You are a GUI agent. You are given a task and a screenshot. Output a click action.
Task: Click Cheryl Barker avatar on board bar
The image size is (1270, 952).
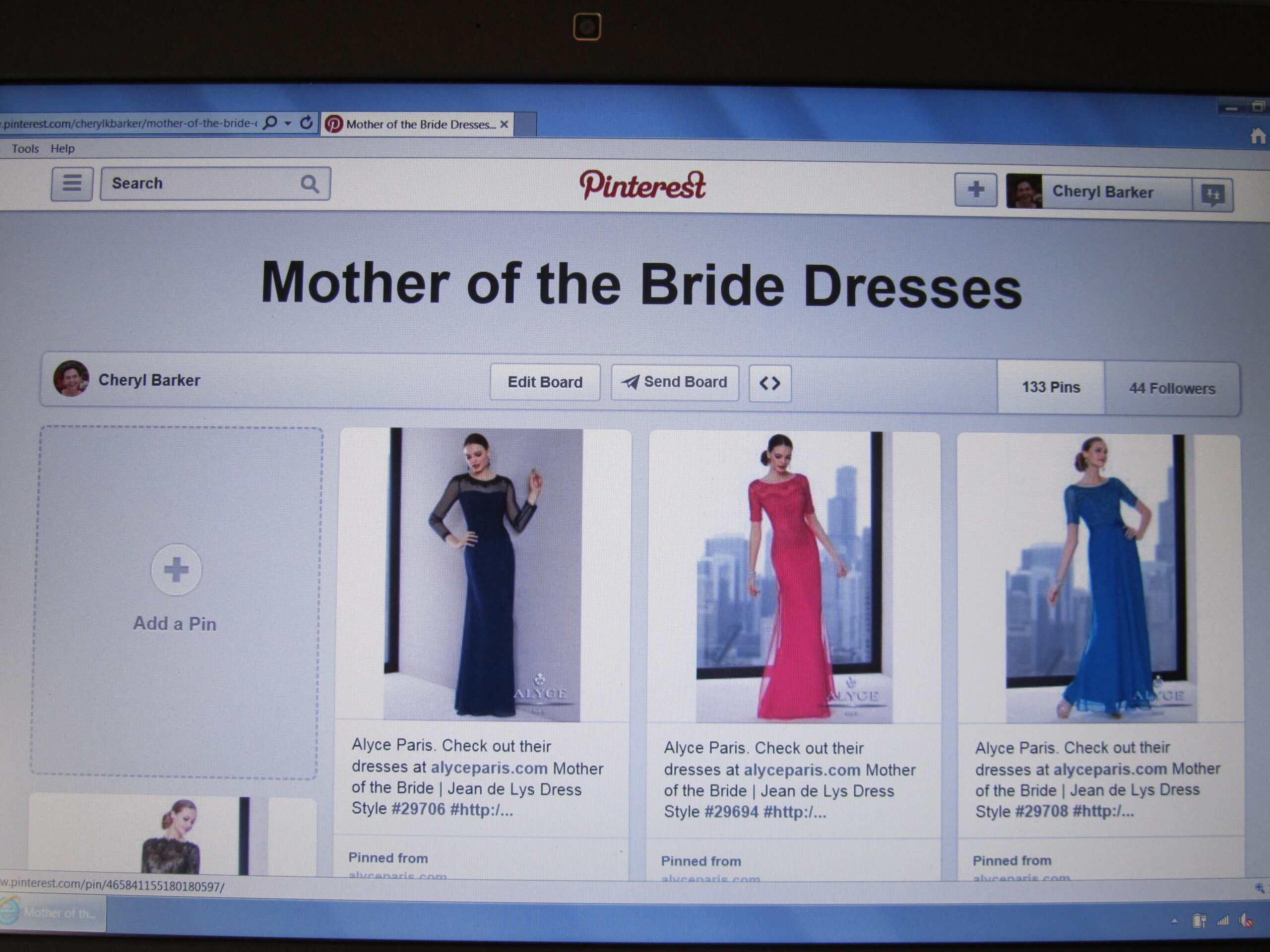click(x=71, y=379)
